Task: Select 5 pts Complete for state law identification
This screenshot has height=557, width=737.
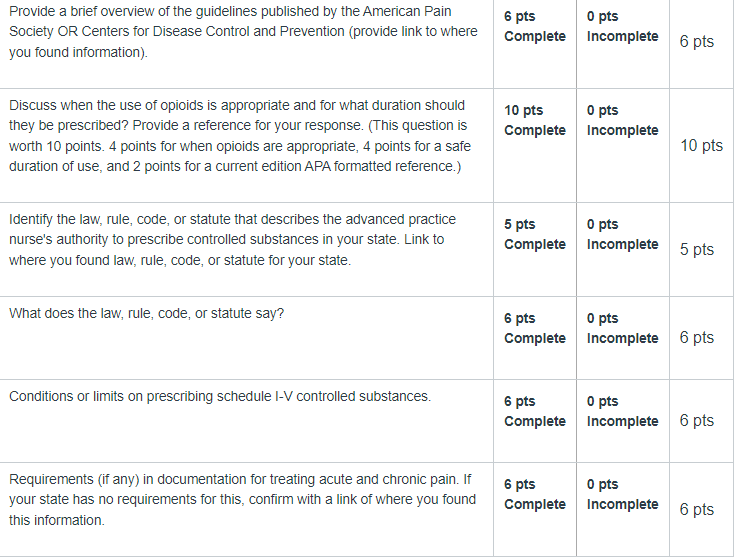Action: pos(534,234)
